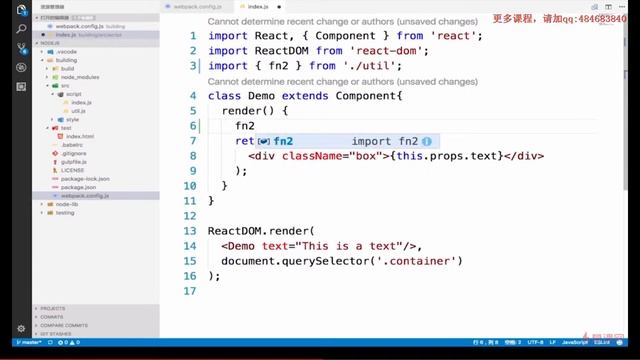Image resolution: width=640 pixels, height=360 pixels.
Task: Click the code lens text above line 1
Action: pos(342,21)
